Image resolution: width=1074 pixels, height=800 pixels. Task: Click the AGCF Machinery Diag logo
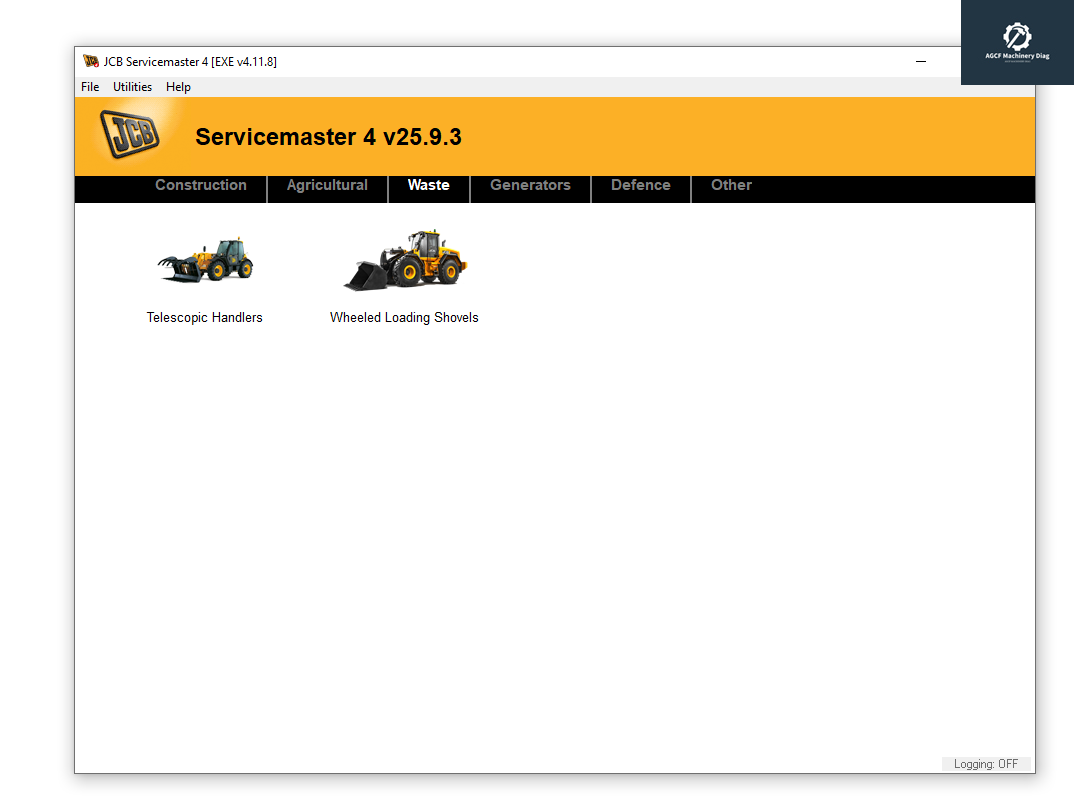pyautogui.click(x=1017, y=42)
